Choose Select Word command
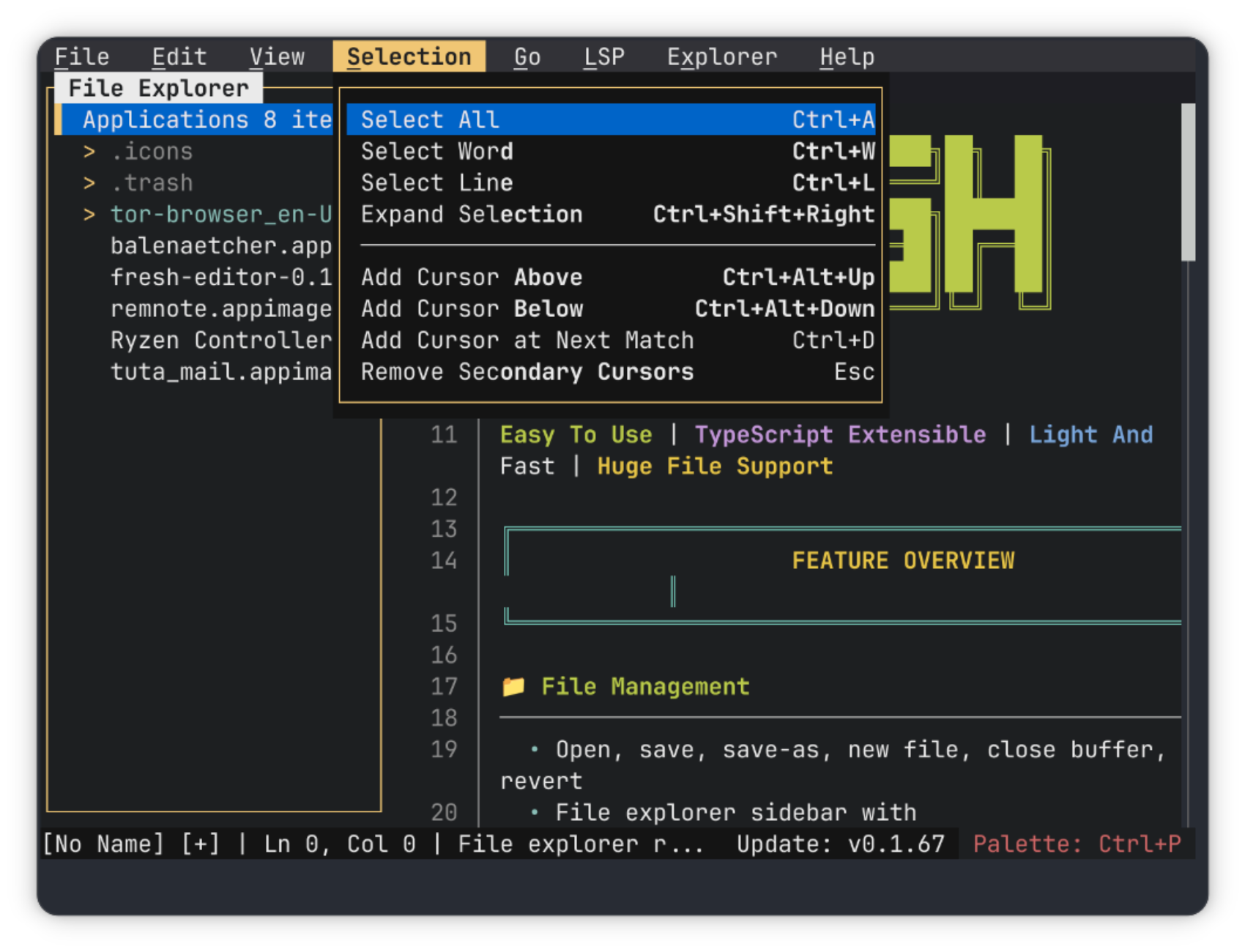This screenshot has height=952, width=1245. (437, 151)
